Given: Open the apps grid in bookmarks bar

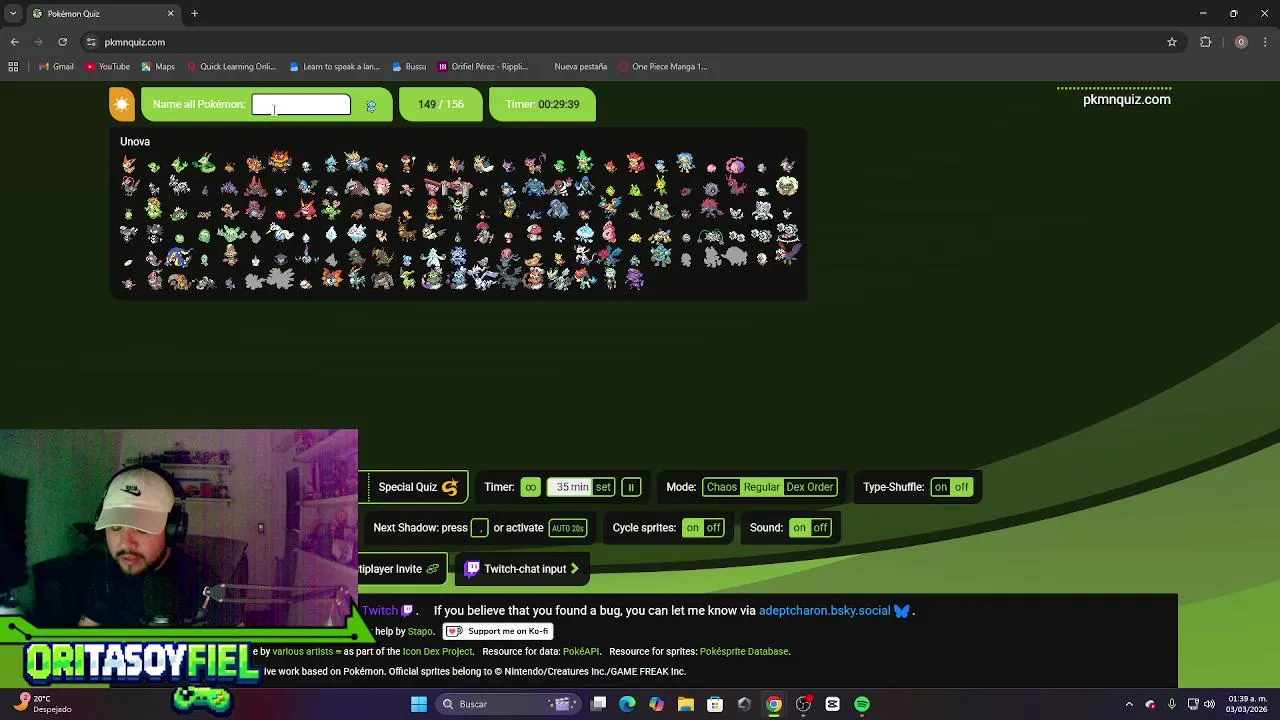Looking at the screenshot, I should point(13,67).
